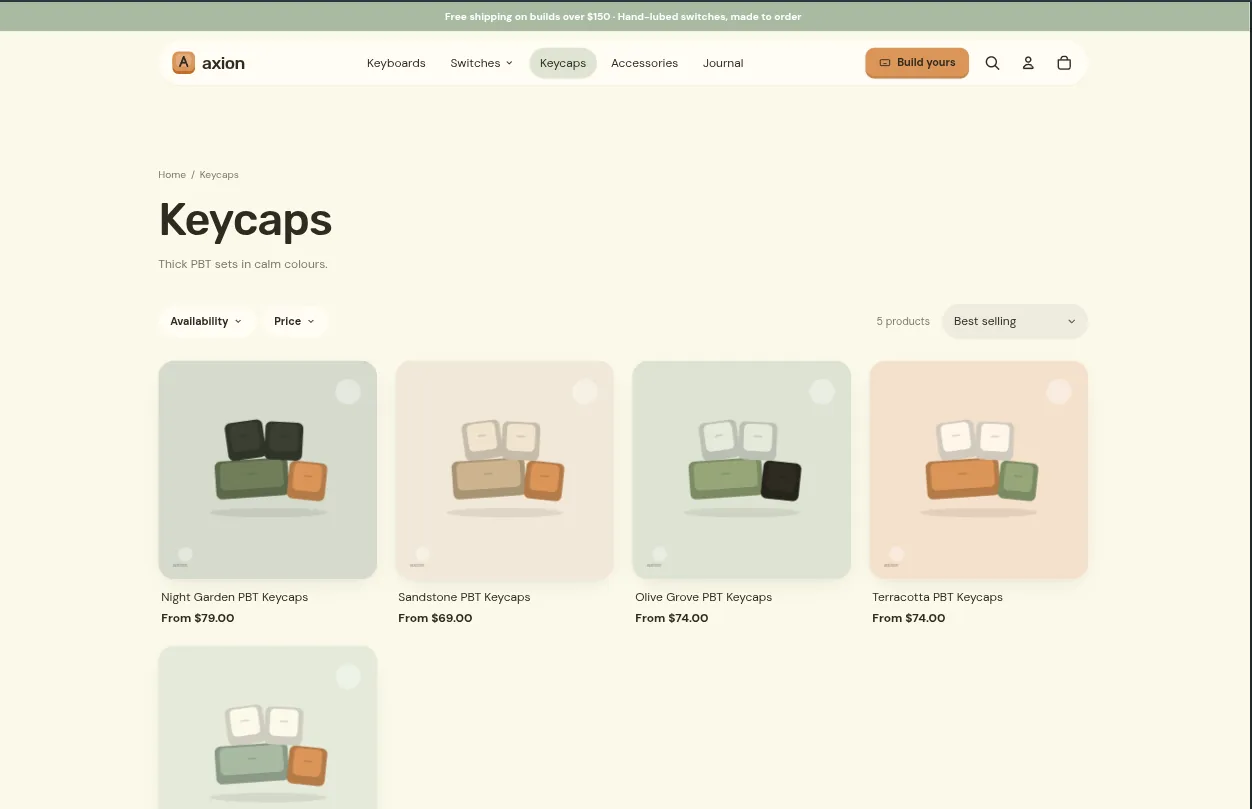Click the Build yours button
1252x809 pixels.
point(917,62)
